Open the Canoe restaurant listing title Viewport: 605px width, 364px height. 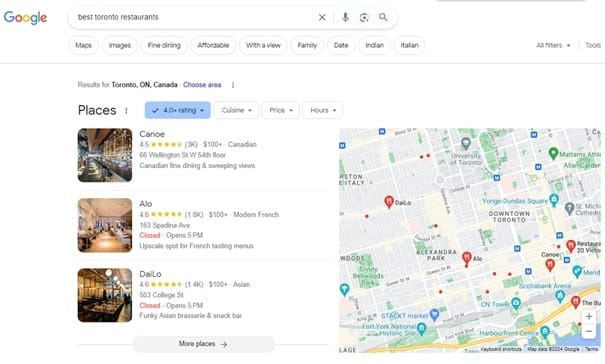(152, 134)
